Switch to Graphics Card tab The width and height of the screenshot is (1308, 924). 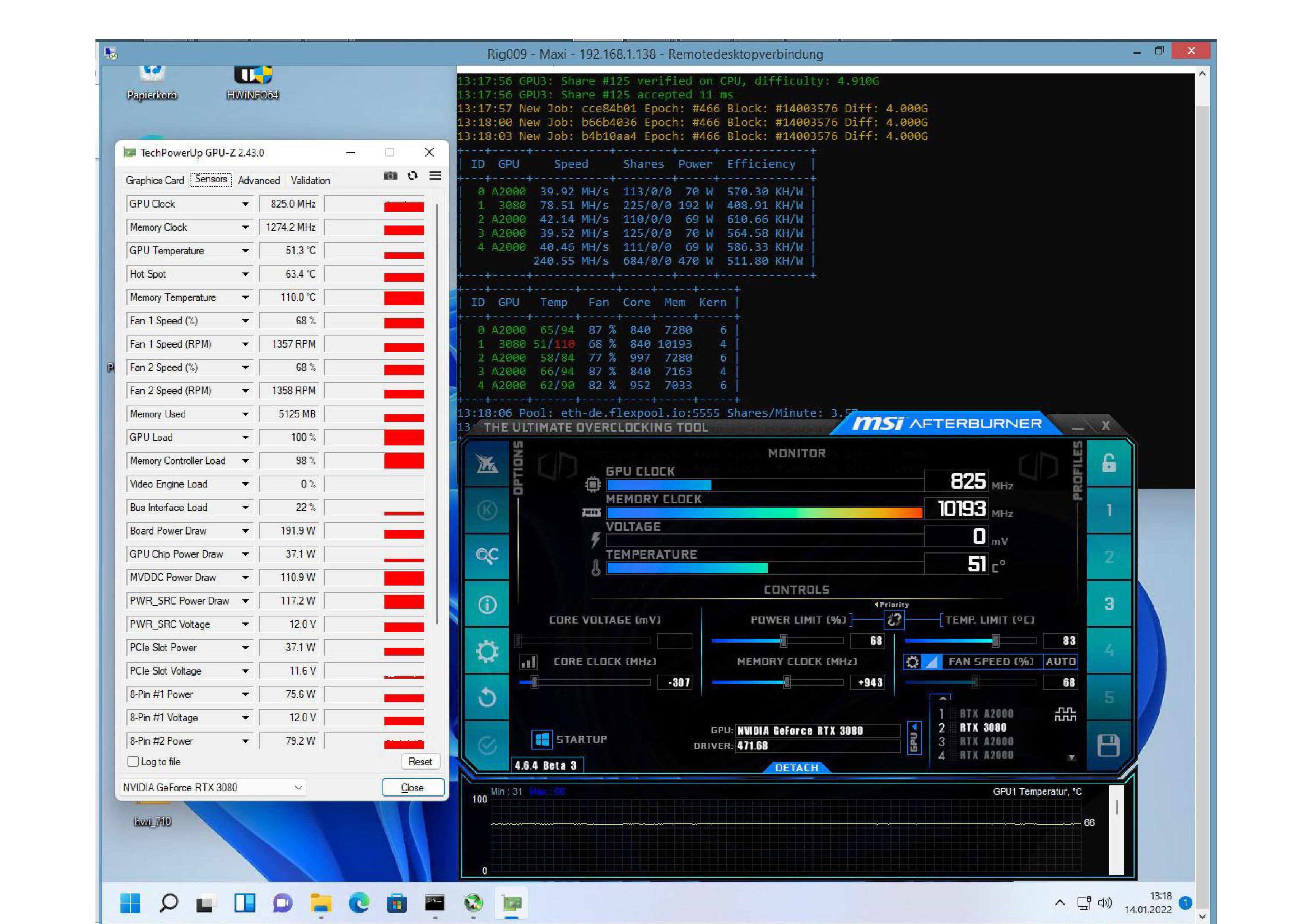point(155,180)
